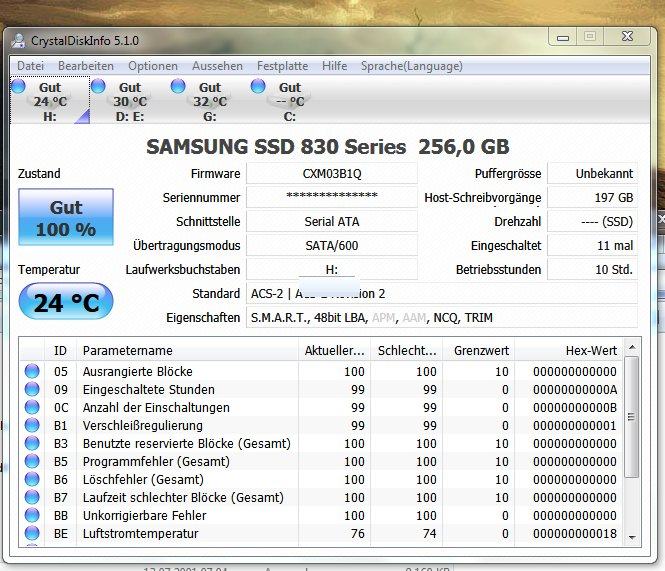Select the C: drive tab

pos(290,101)
